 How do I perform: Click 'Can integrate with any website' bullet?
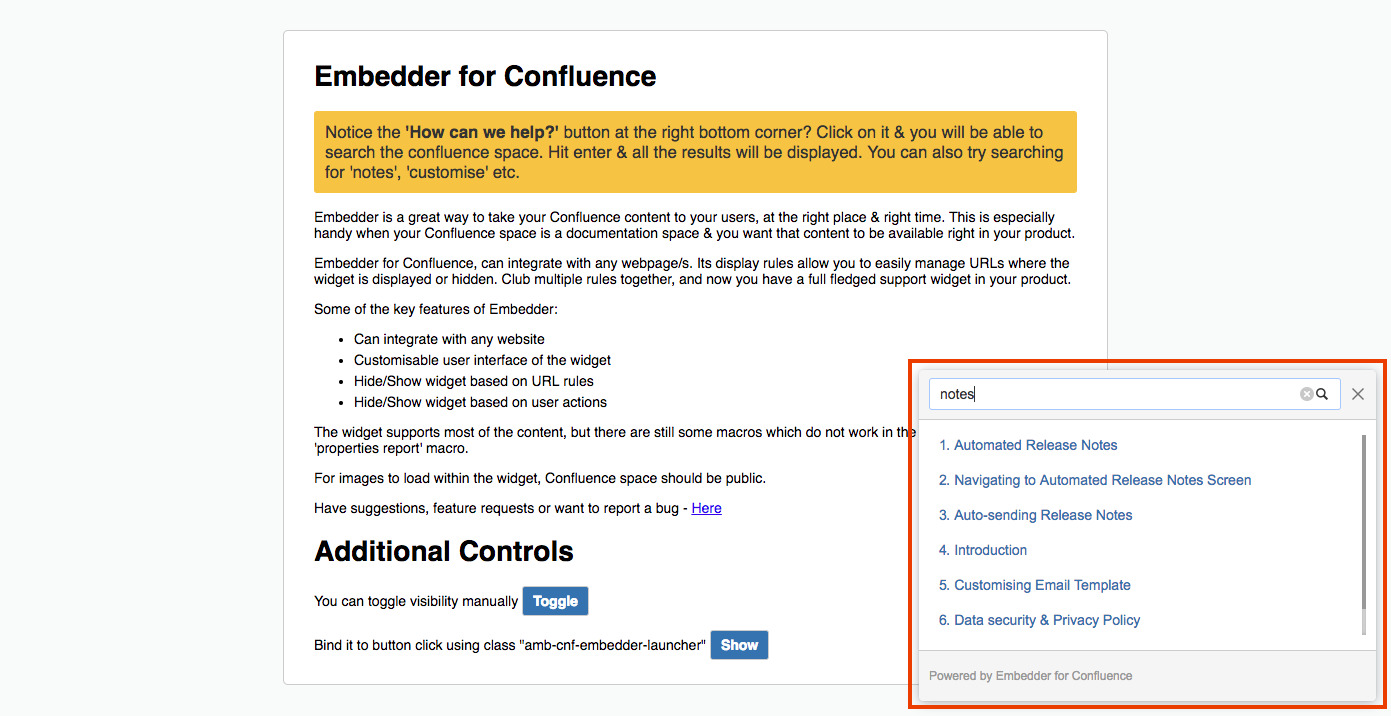point(449,339)
